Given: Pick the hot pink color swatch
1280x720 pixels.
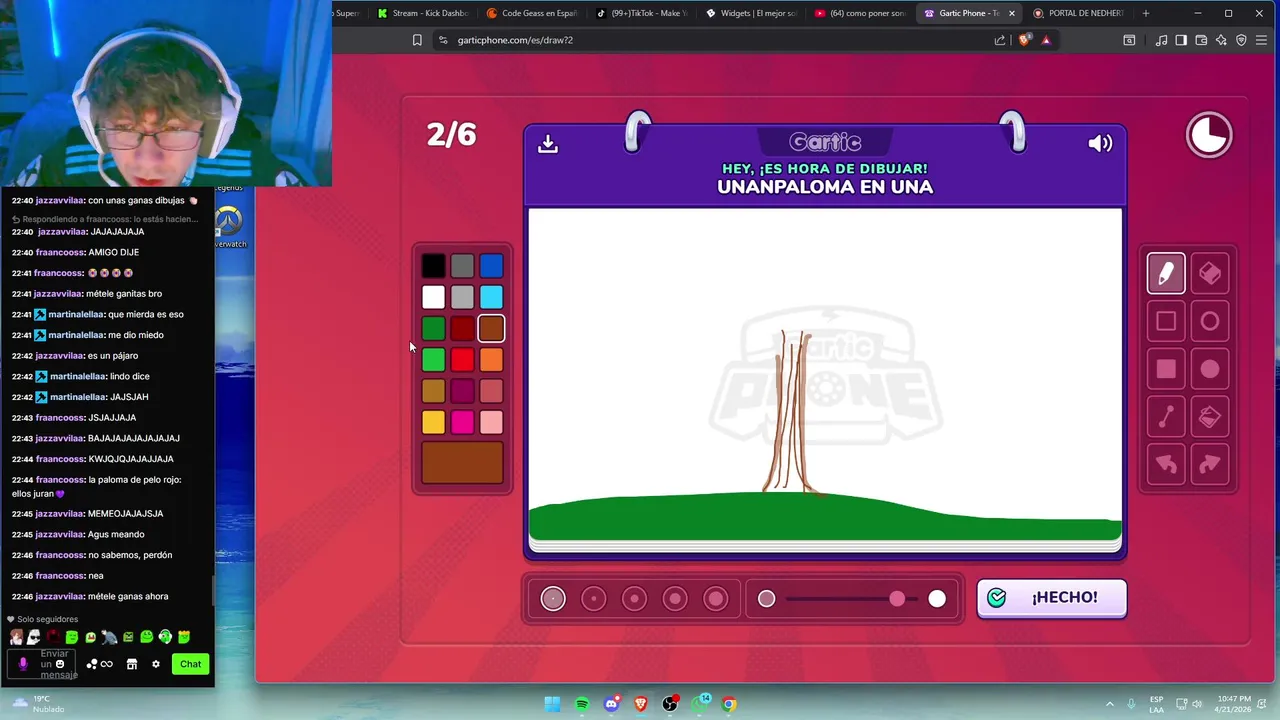Looking at the screenshot, I should tap(462, 422).
